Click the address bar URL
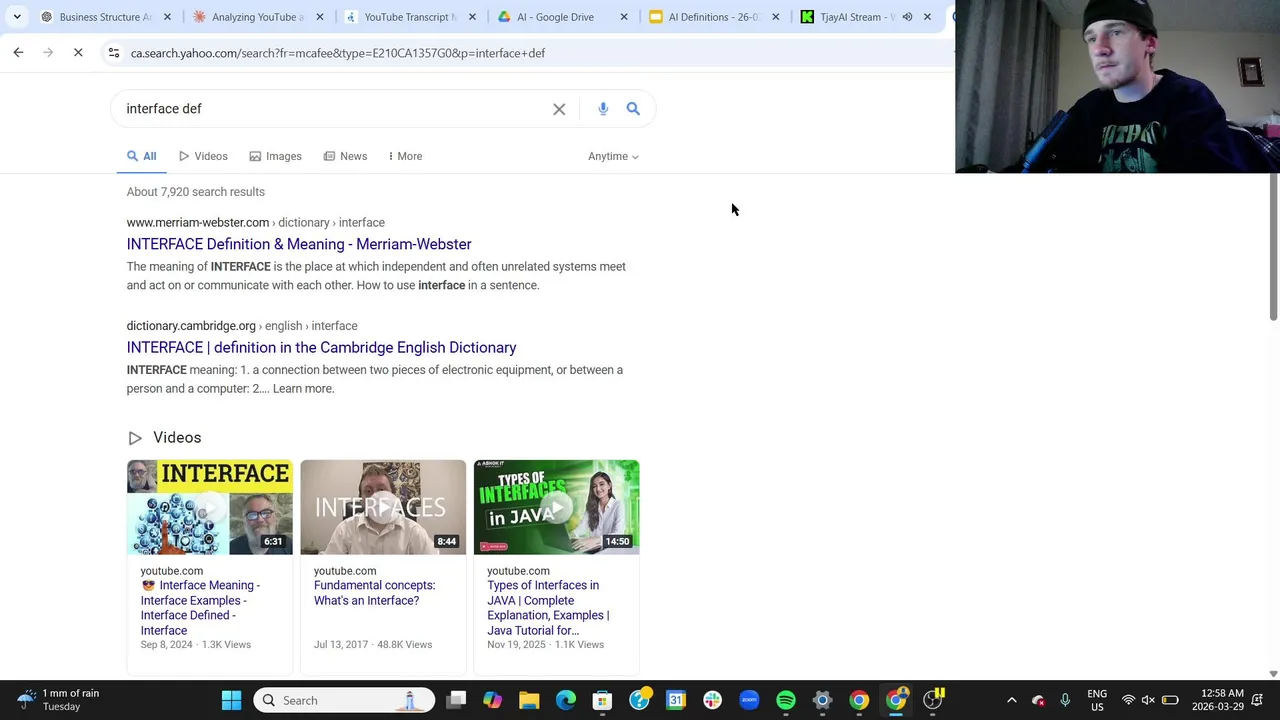This screenshot has height=720, width=1280. [338, 53]
